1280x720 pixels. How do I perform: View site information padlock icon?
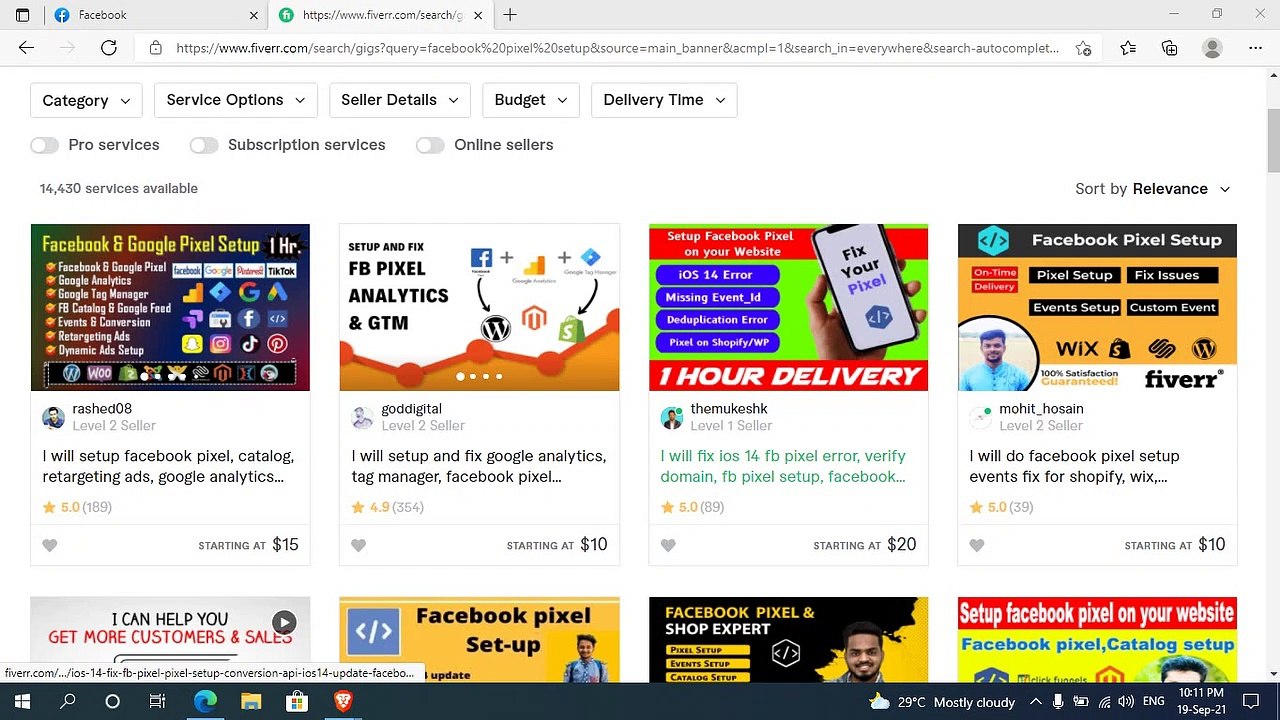155,48
